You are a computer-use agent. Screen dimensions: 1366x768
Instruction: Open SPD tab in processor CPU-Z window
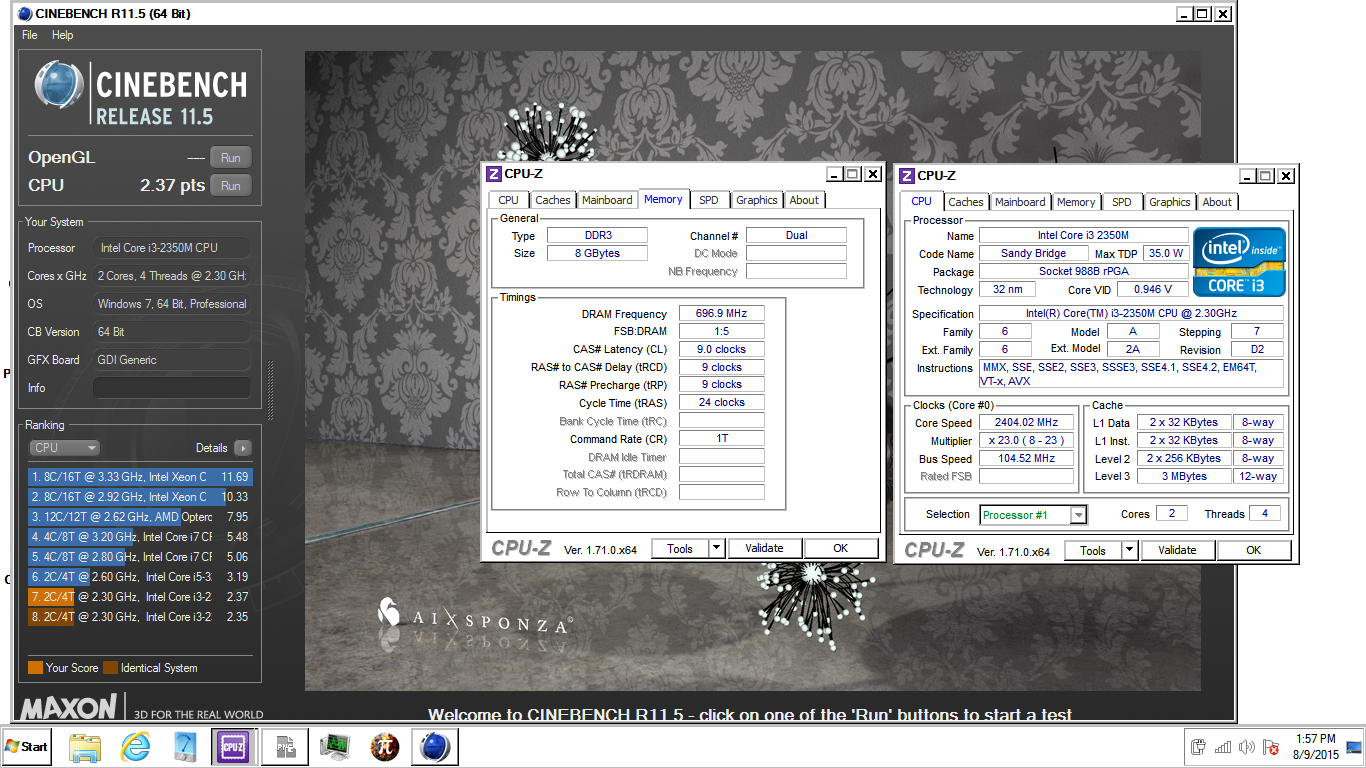click(1122, 202)
